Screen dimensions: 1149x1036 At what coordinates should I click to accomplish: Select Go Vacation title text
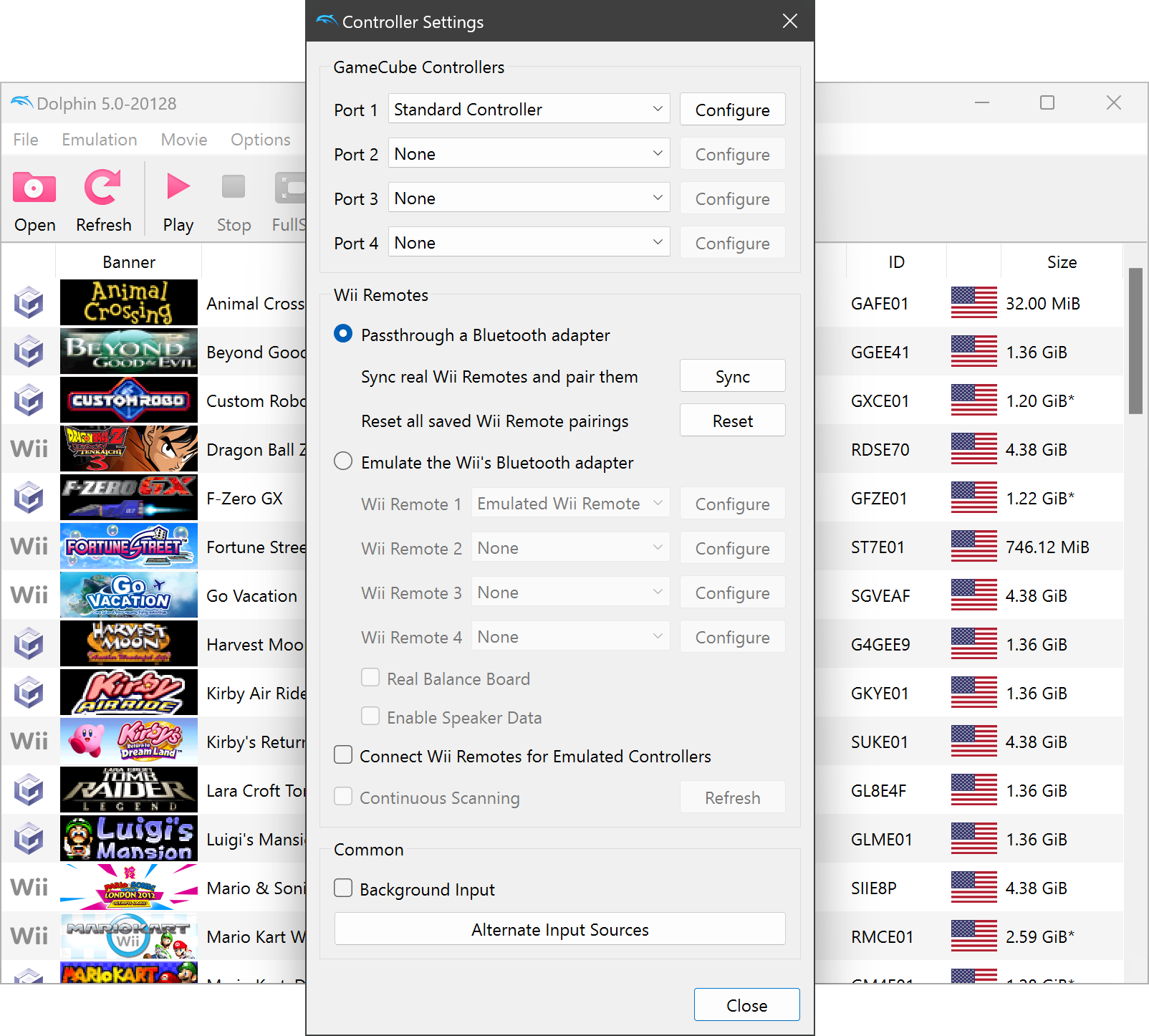click(251, 595)
